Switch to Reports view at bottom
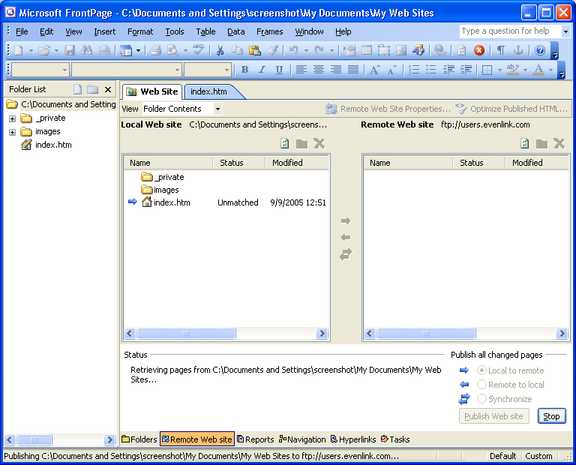The width and height of the screenshot is (576, 465). click(255, 439)
